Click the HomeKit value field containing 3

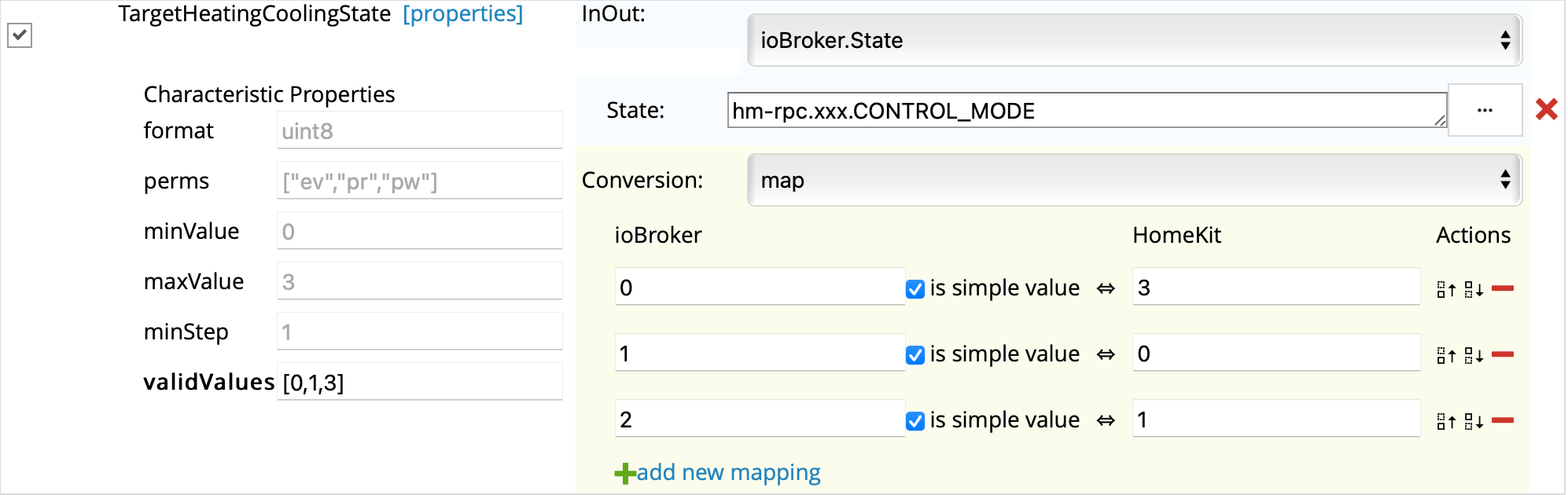click(1275, 288)
